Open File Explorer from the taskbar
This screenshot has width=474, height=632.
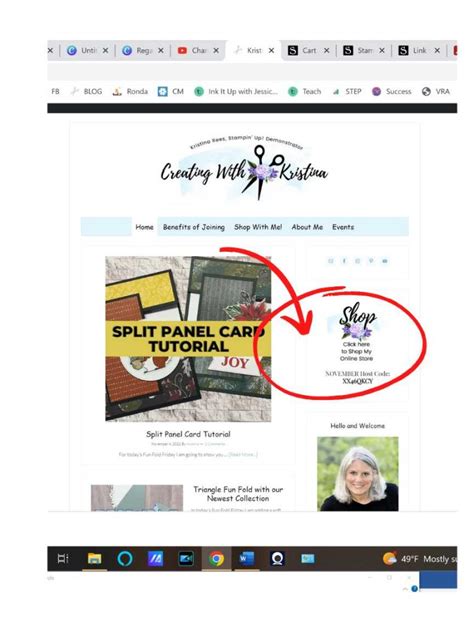94,559
